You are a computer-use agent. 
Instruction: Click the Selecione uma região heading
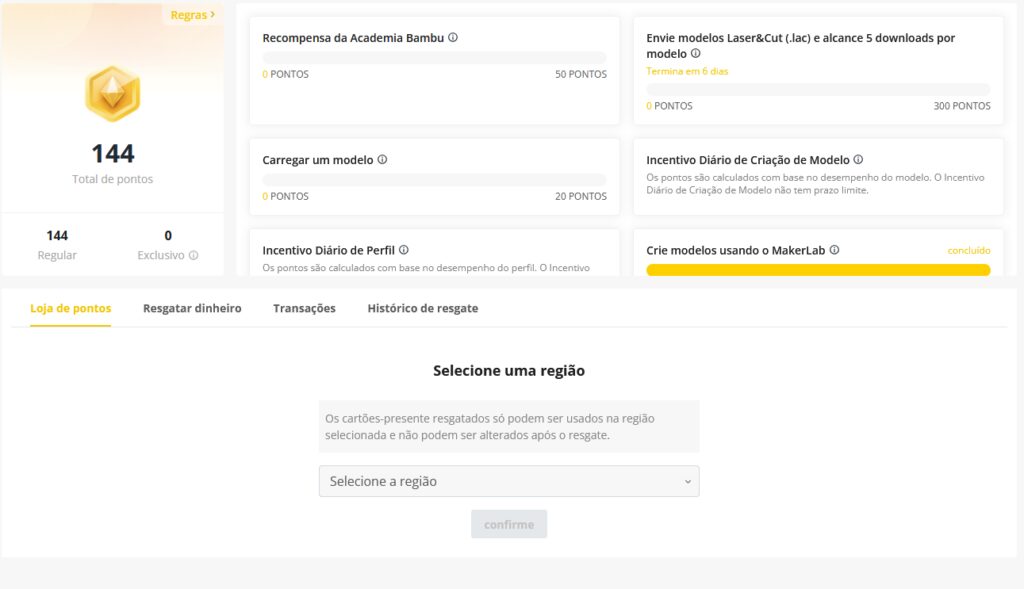(509, 370)
